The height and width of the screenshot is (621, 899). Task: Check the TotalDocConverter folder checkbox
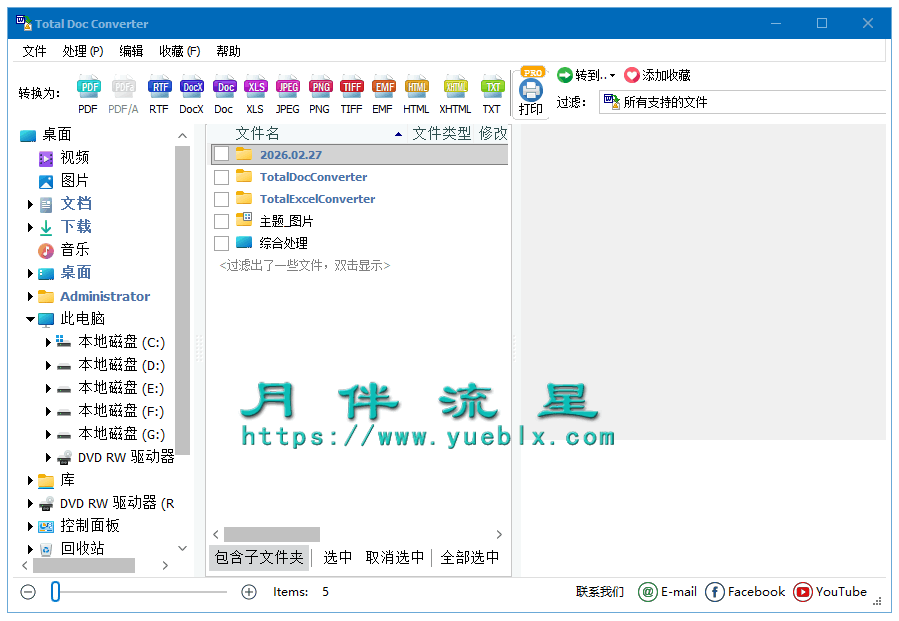pos(221,177)
